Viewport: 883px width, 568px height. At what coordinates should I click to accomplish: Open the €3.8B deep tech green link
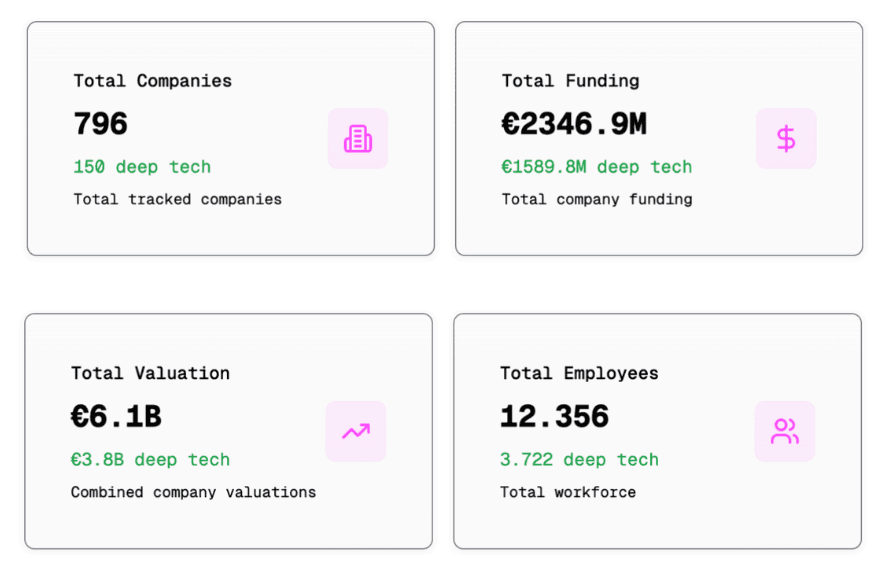click(x=150, y=460)
